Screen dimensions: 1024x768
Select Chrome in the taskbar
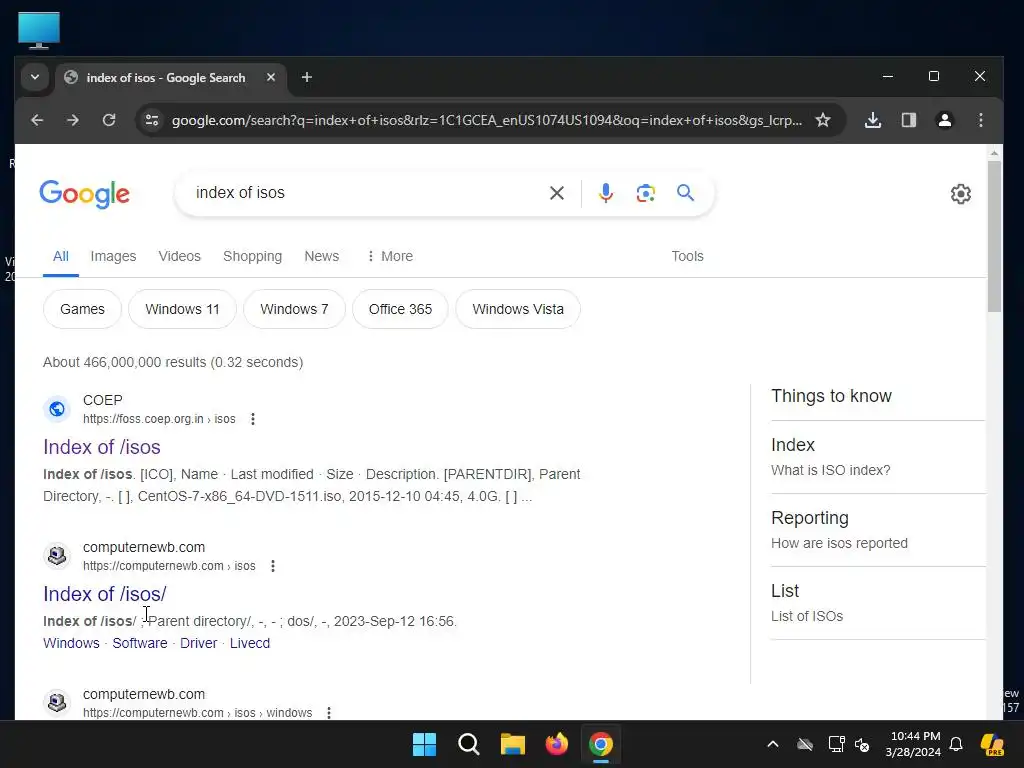(x=601, y=744)
